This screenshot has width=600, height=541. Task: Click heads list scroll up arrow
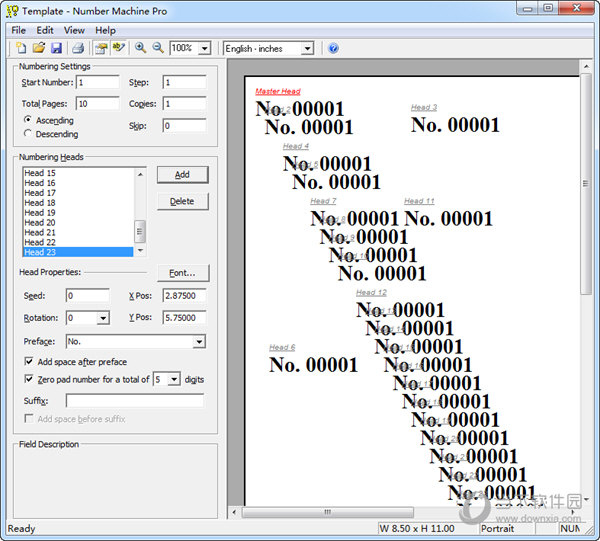pyautogui.click(x=140, y=174)
